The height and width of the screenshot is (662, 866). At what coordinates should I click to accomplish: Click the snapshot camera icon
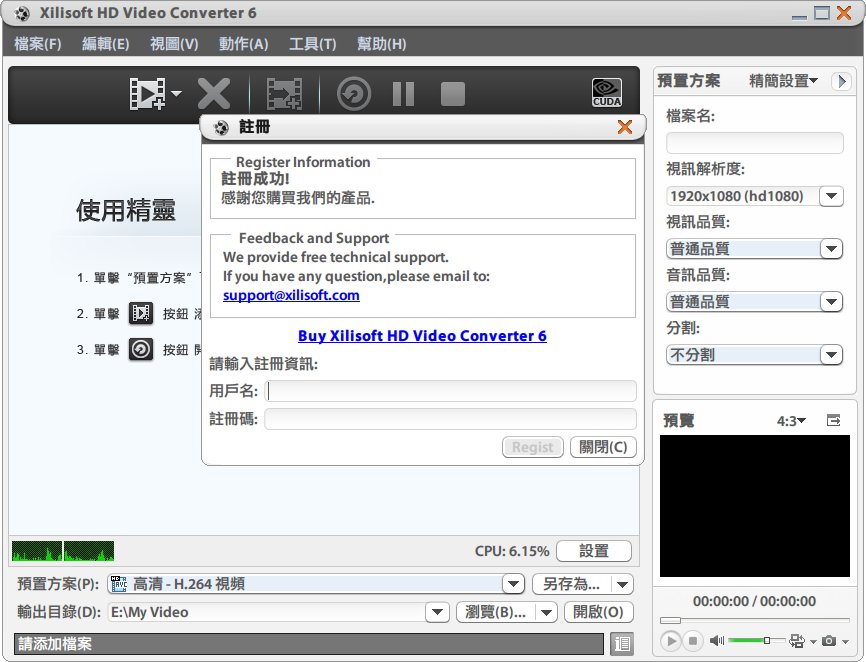click(828, 640)
